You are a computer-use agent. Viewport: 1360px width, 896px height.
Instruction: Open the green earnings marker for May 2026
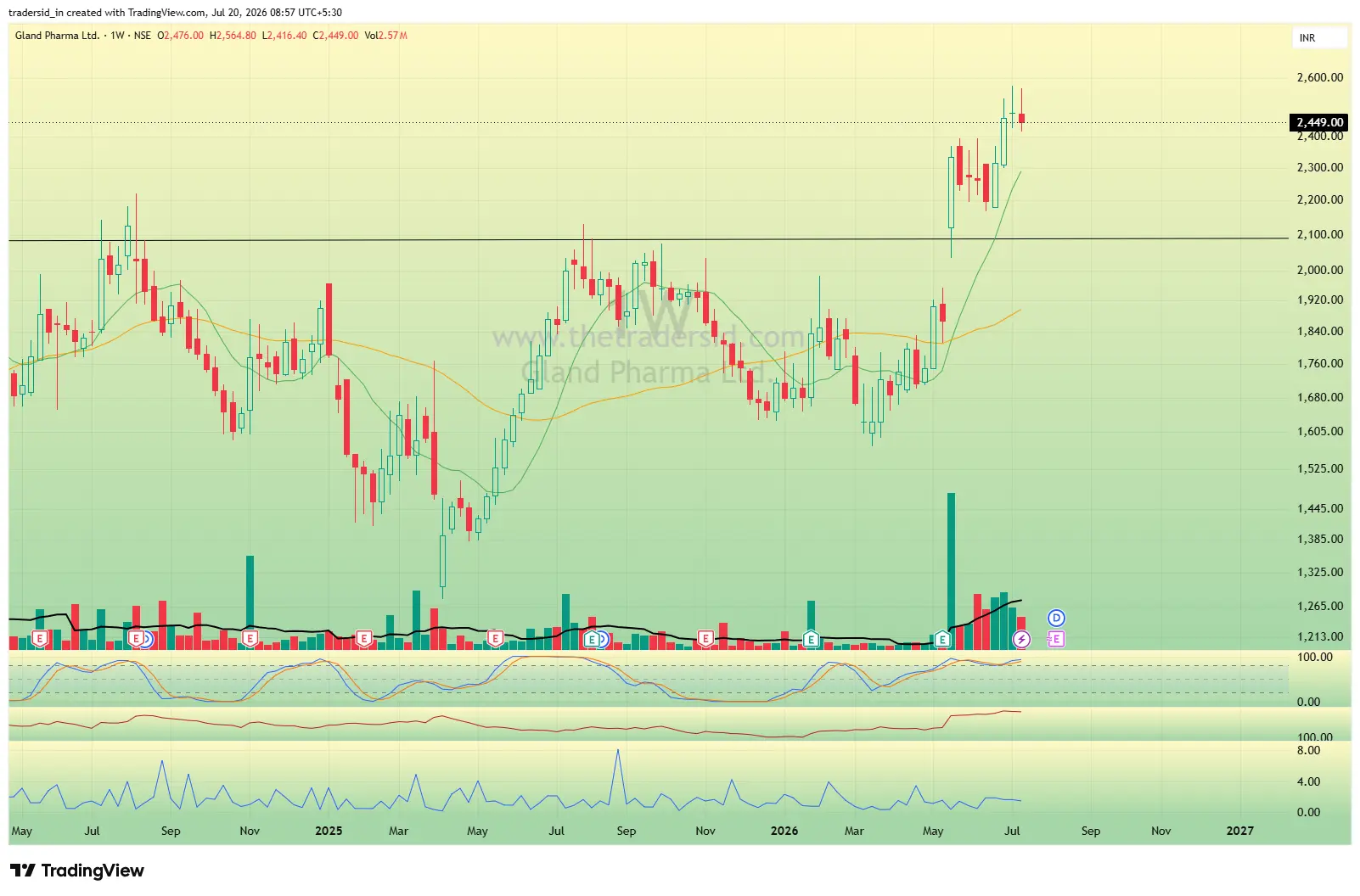coord(942,639)
